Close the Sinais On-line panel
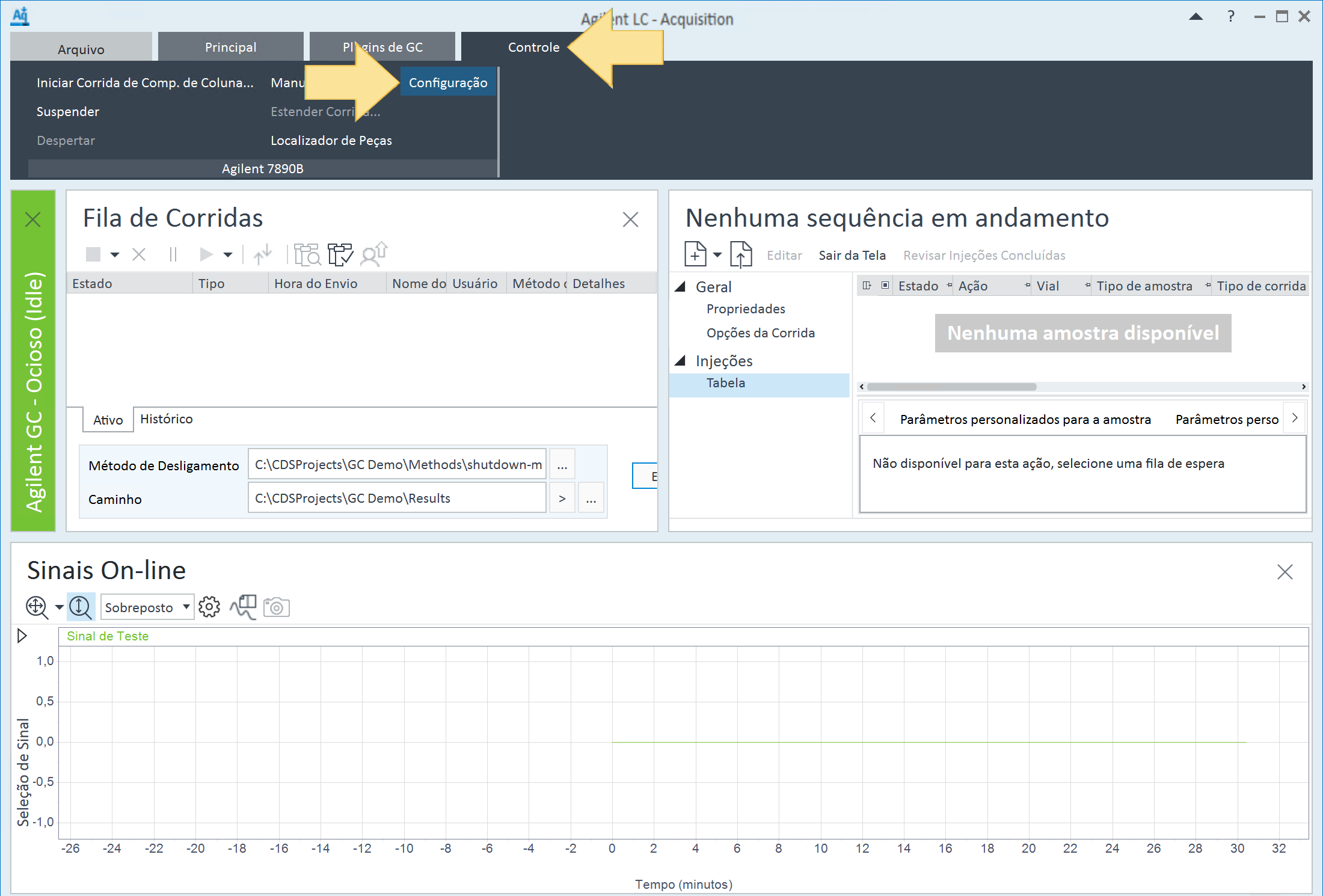Screen dimensions: 1323x896 click(x=1285, y=572)
